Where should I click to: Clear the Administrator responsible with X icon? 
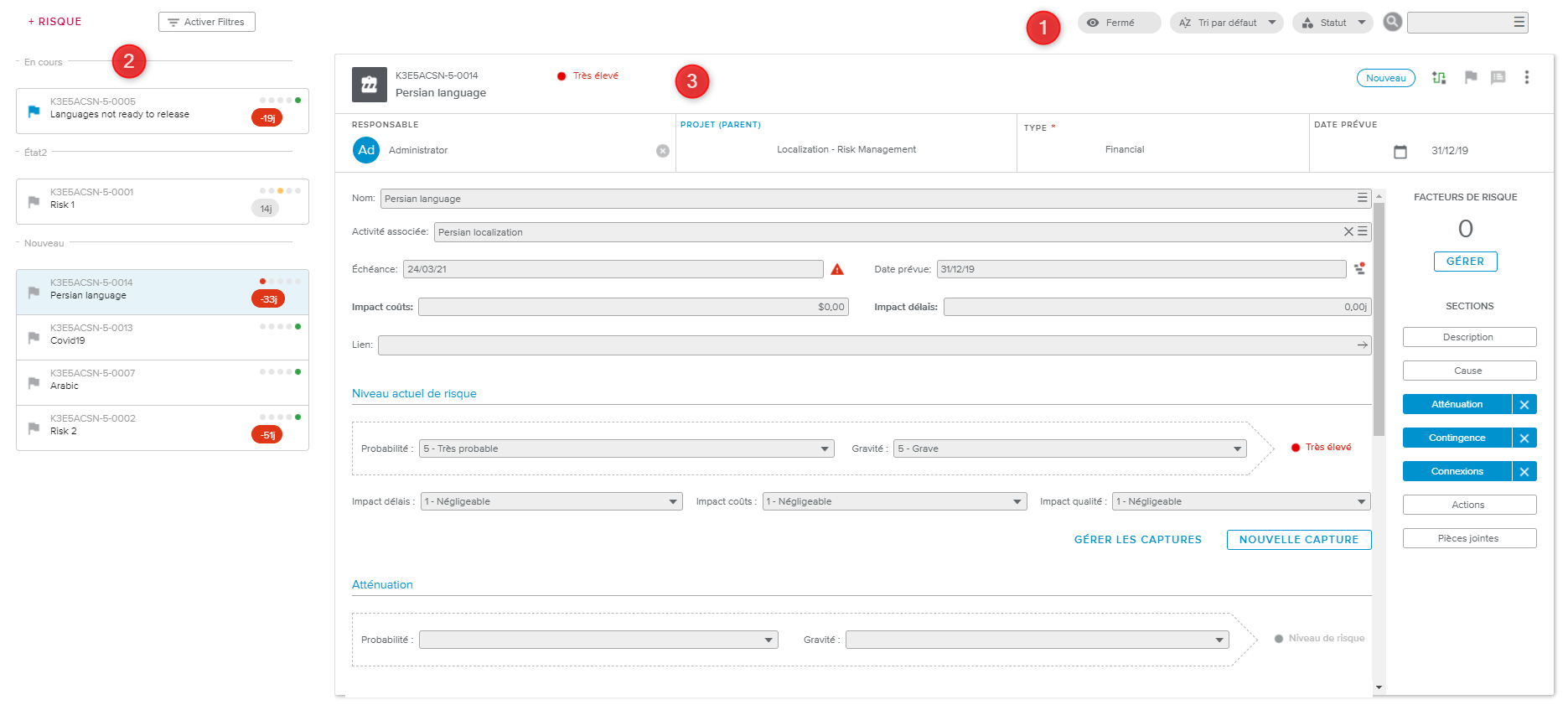pyautogui.click(x=662, y=151)
